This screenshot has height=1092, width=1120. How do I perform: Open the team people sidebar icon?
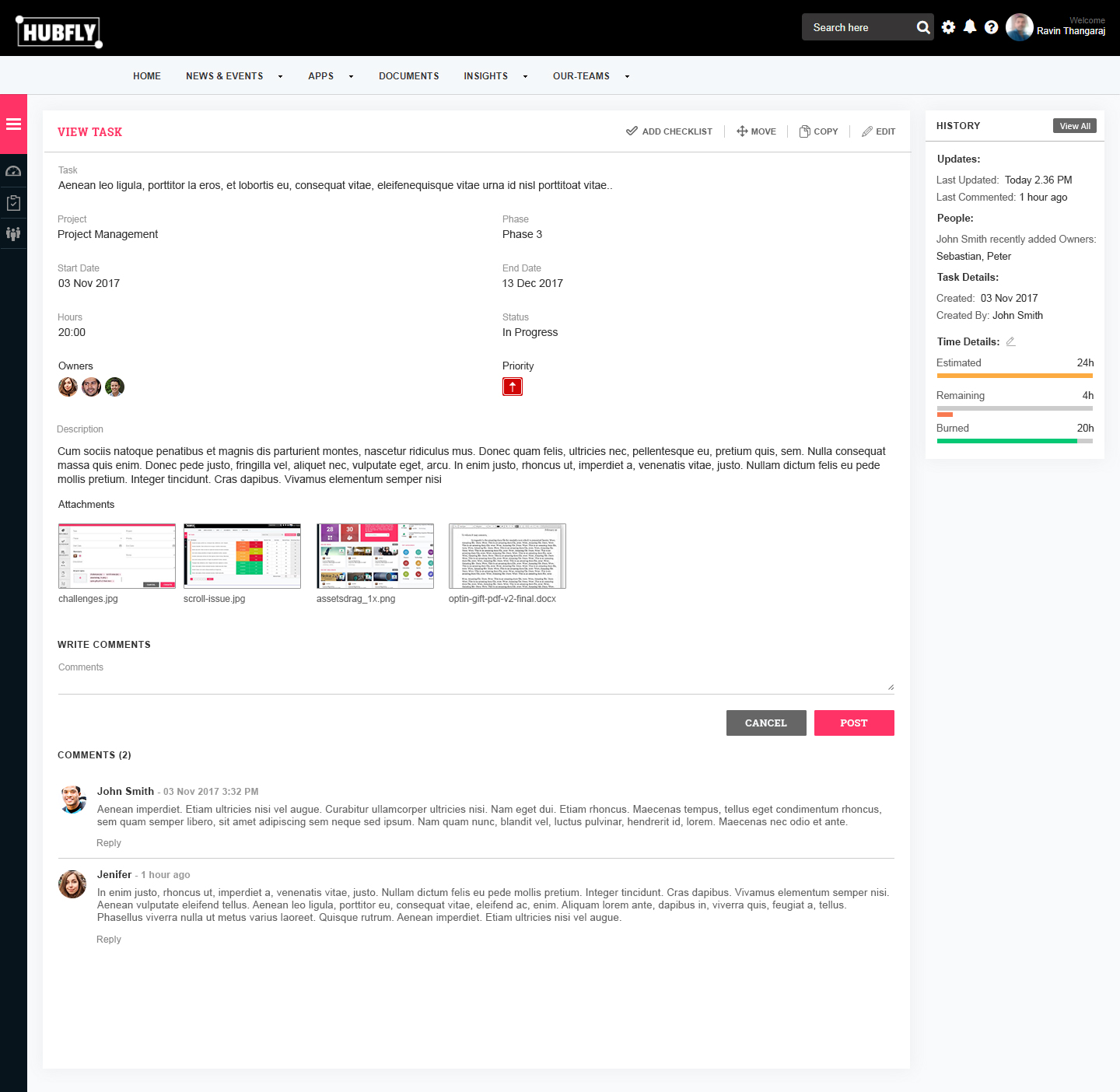point(13,233)
